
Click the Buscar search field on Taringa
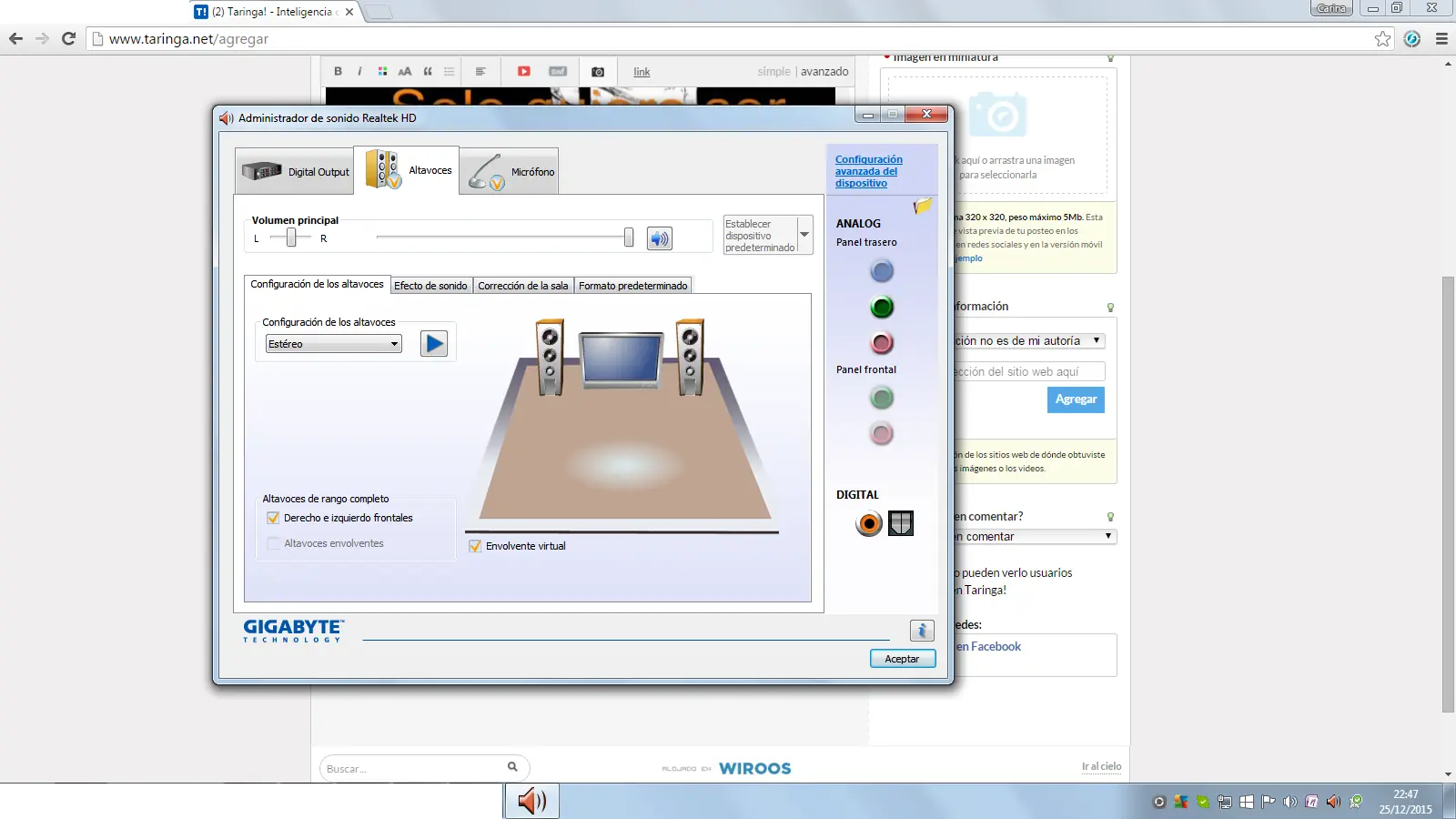pyautogui.click(x=424, y=769)
